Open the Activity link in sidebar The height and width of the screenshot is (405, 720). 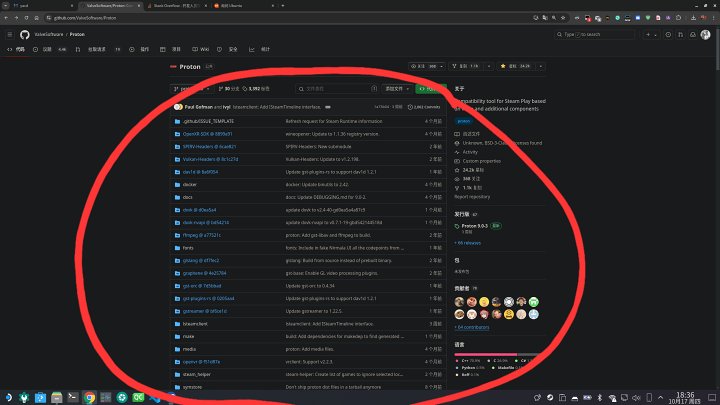[470, 152]
